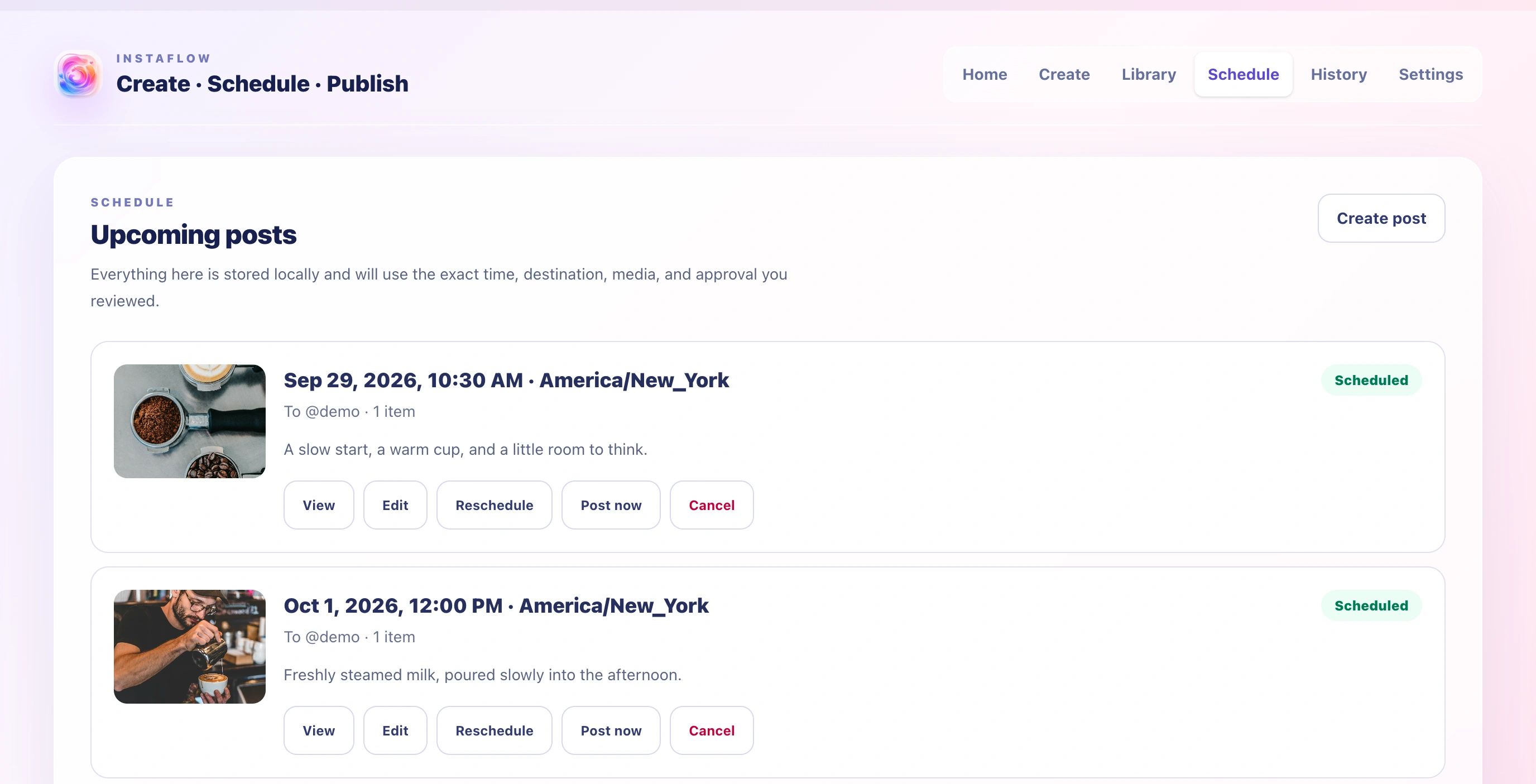
Task: Cancel the Sep 29 scheduled post
Action: [x=712, y=505]
